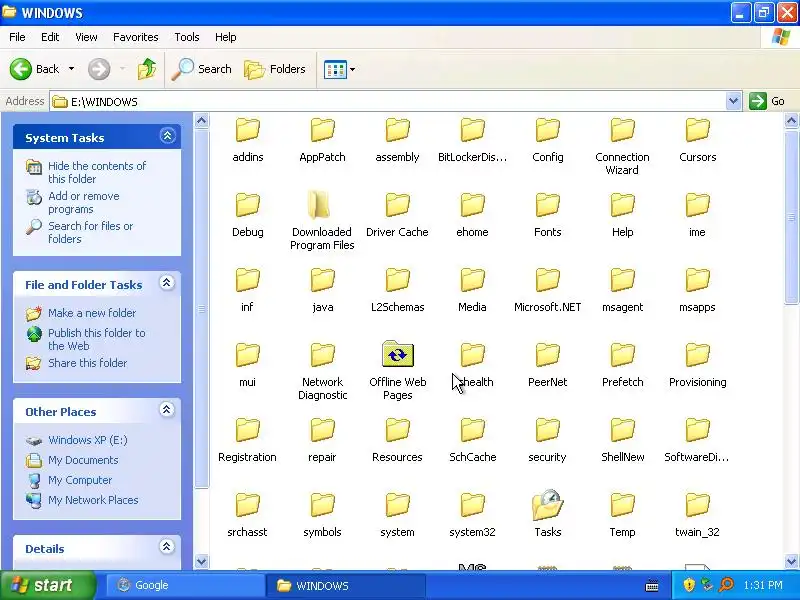800x600 pixels.
Task: Open the AppPatch folder icon
Action: click(322, 130)
